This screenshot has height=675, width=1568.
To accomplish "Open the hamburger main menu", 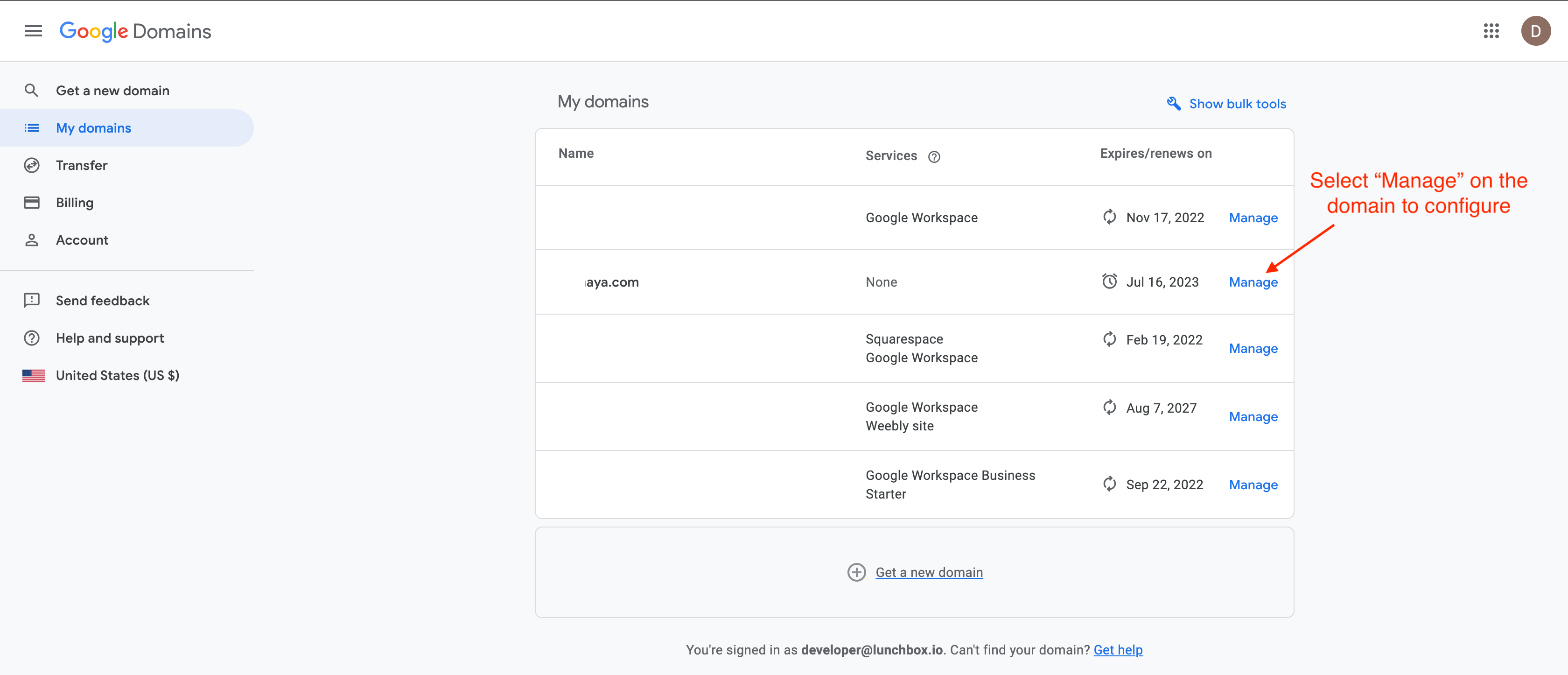I will coord(34,30).
